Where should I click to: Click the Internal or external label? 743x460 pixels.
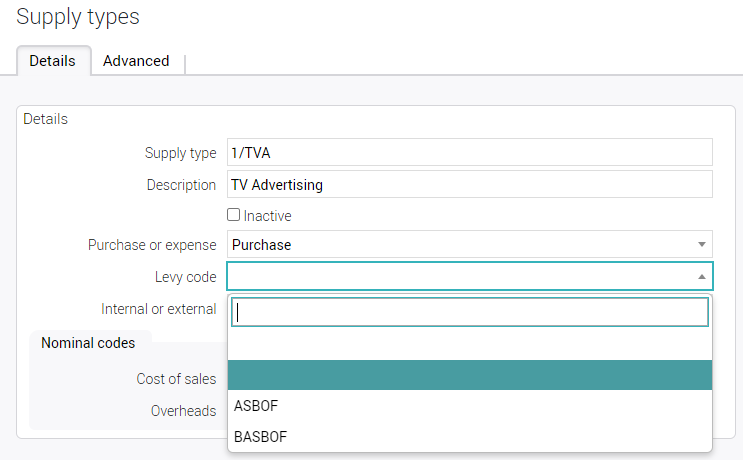tap(158, 309)
